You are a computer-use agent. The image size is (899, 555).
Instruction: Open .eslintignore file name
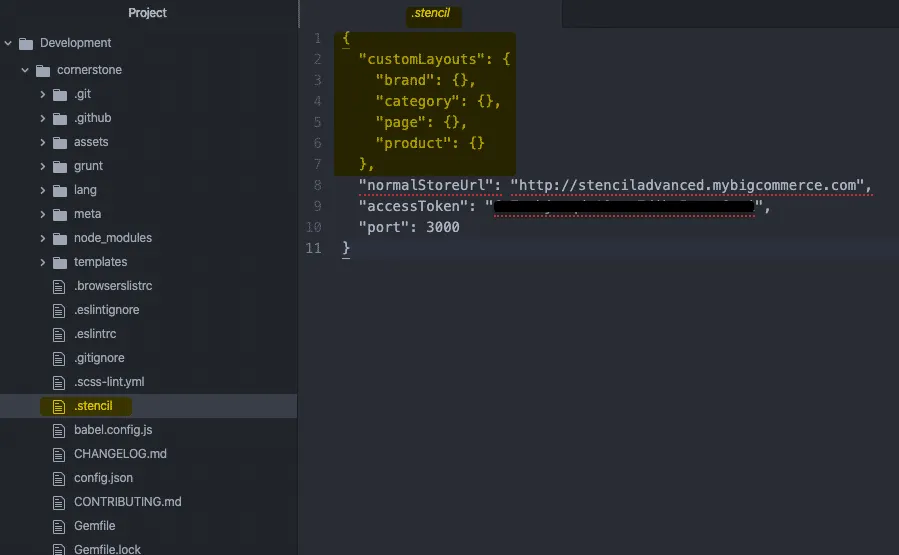pos(107,310)
